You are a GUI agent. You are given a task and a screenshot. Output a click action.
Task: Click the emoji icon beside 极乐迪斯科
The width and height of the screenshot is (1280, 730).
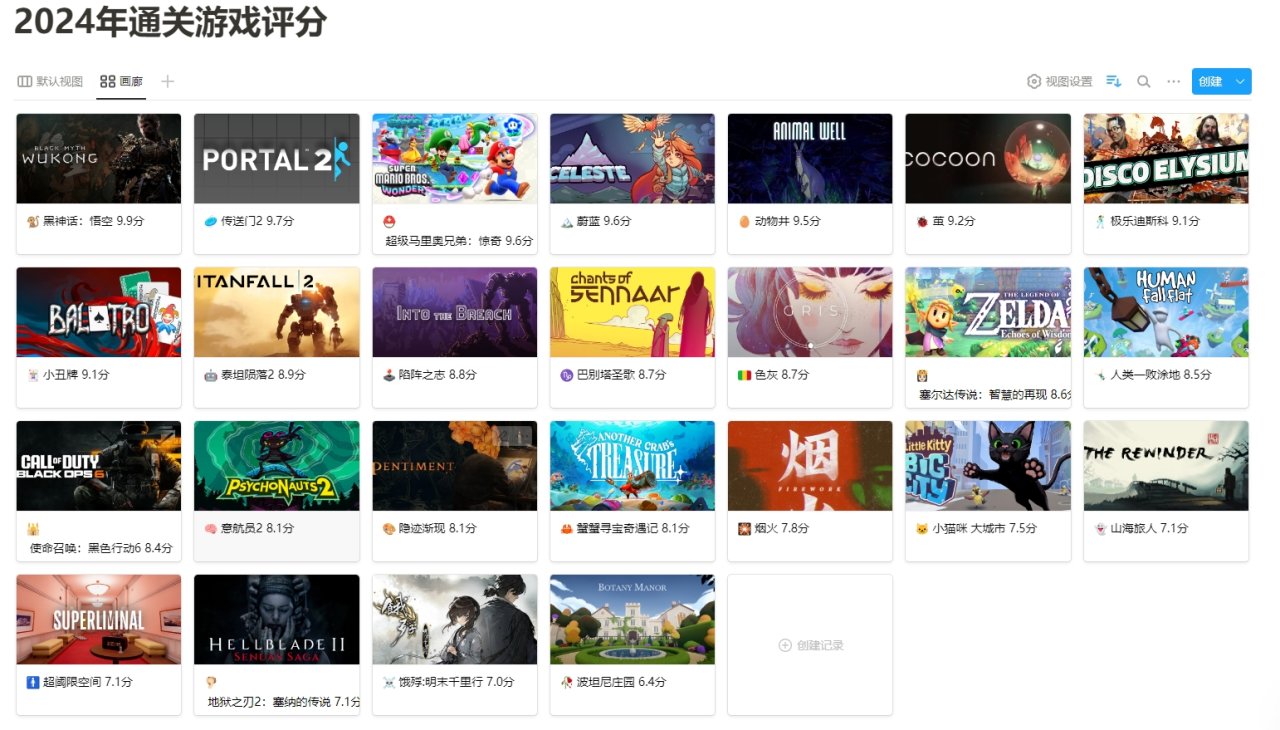(x=1100, y=221)
